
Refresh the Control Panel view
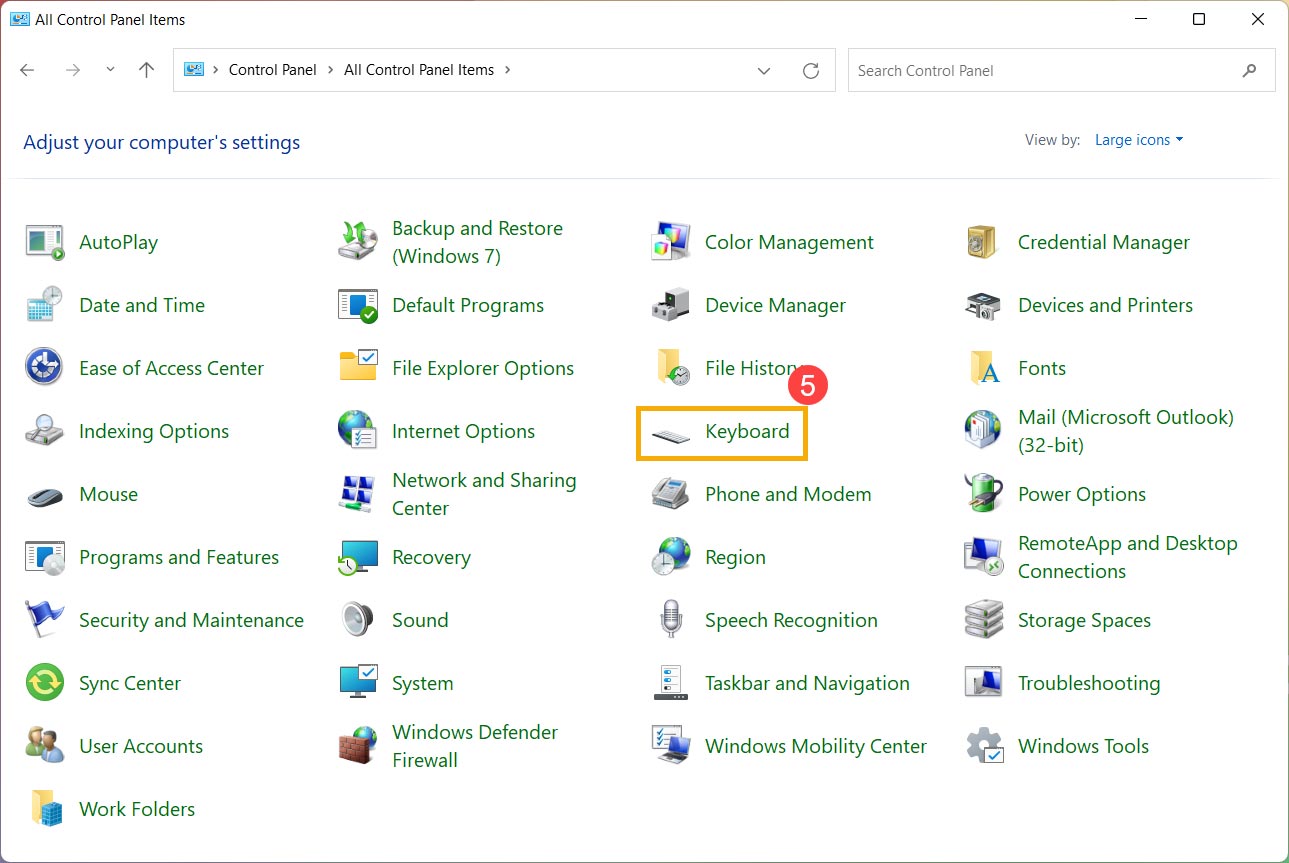(x=811, y=71)
